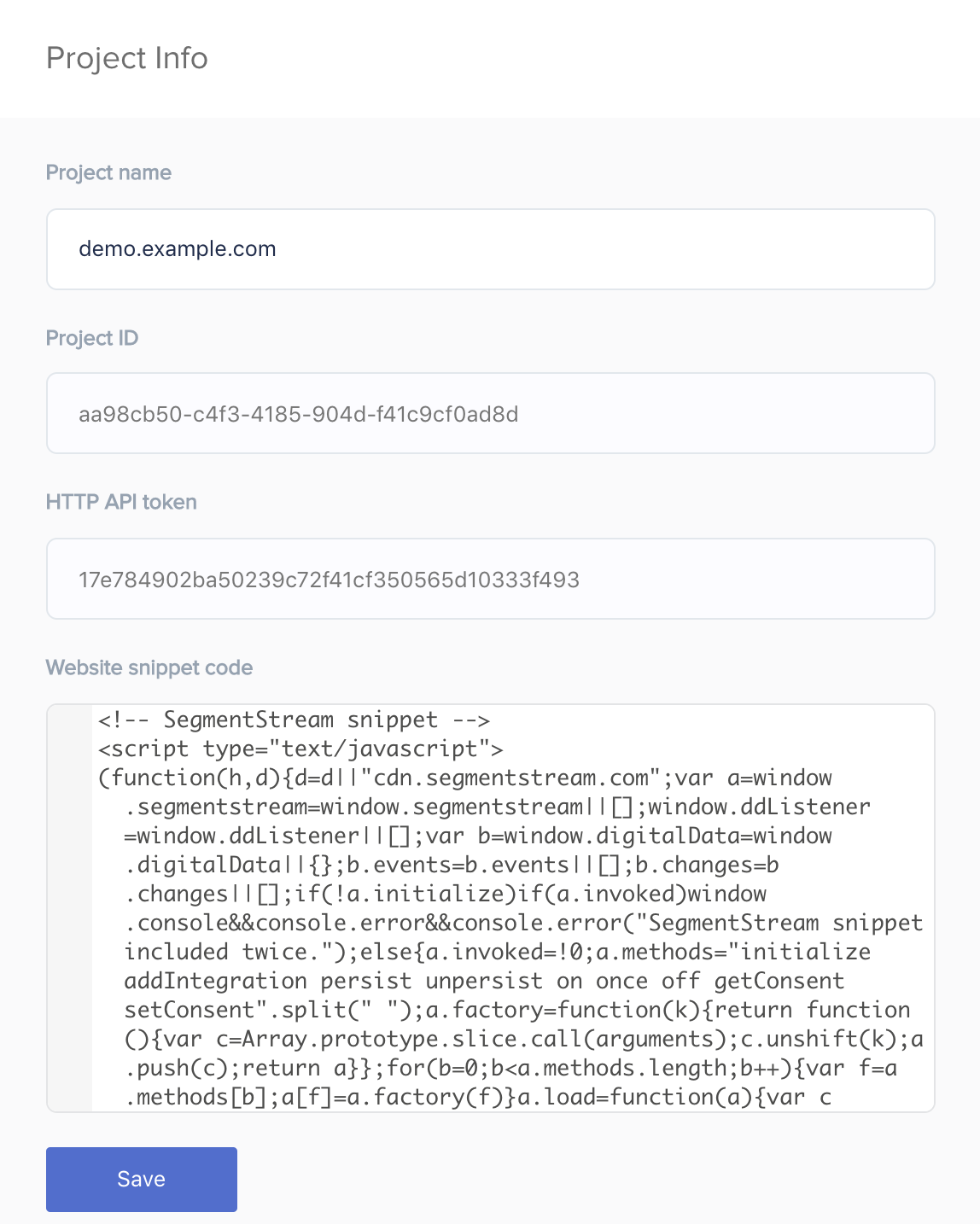Click the addIntegration persist unpersist line
This screenshot has height=1224, width=980.
click(x=484, y=981)
